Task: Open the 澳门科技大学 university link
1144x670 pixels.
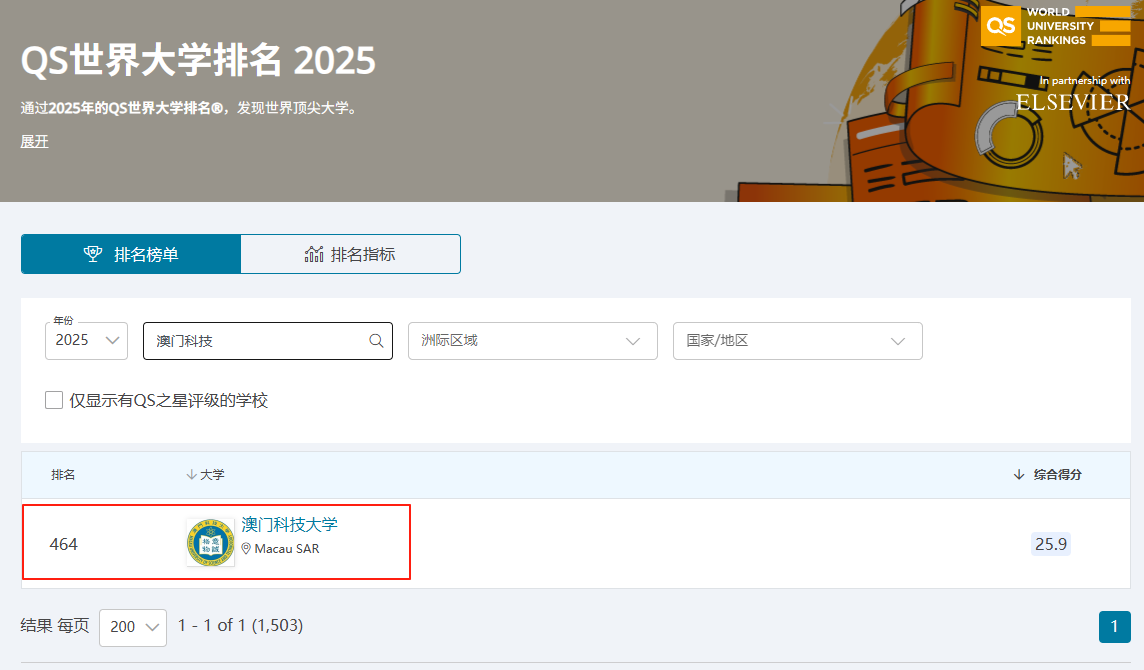Action: coord(290,525)
